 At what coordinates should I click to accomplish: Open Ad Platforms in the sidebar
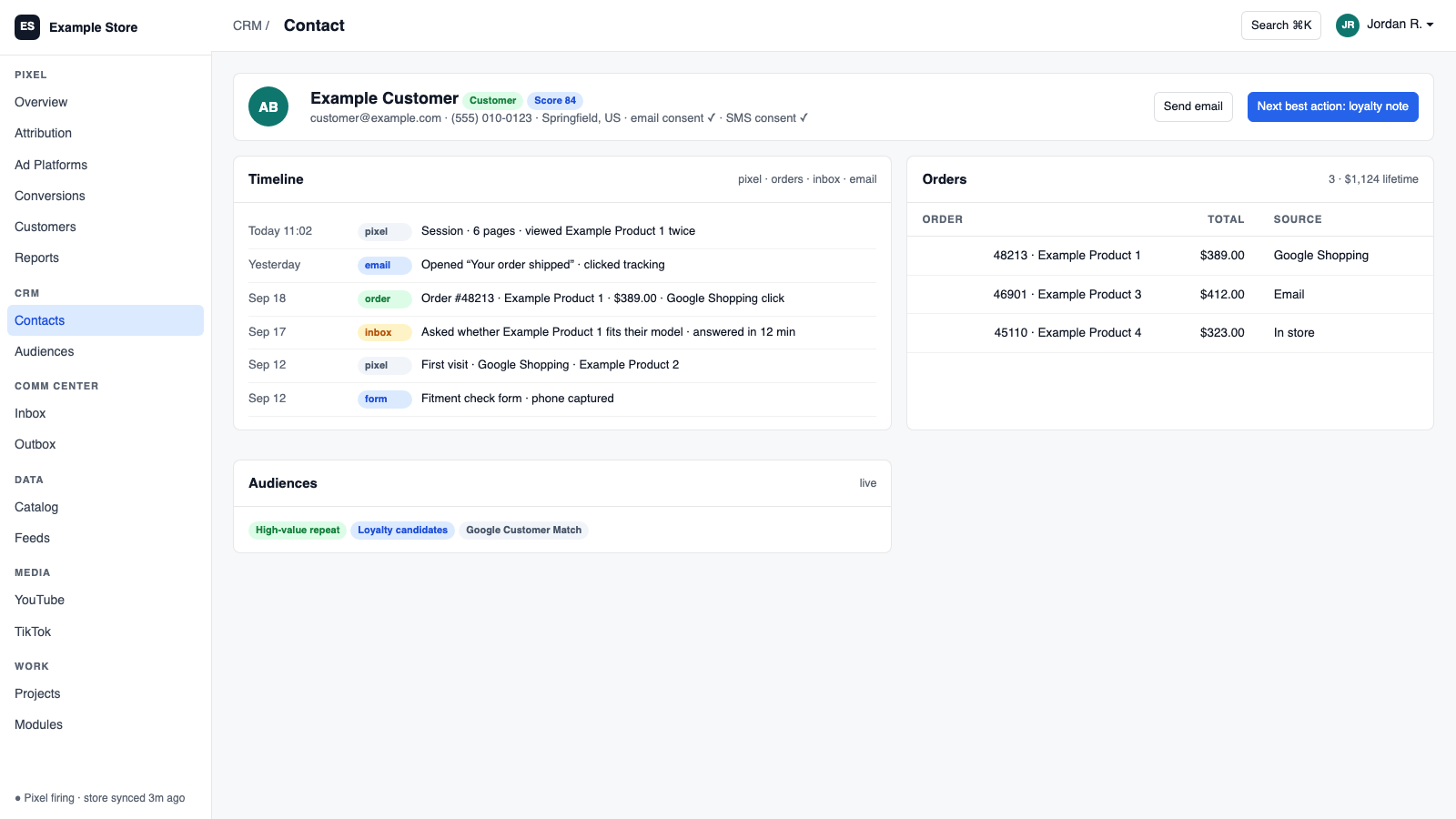coord(106,165)
